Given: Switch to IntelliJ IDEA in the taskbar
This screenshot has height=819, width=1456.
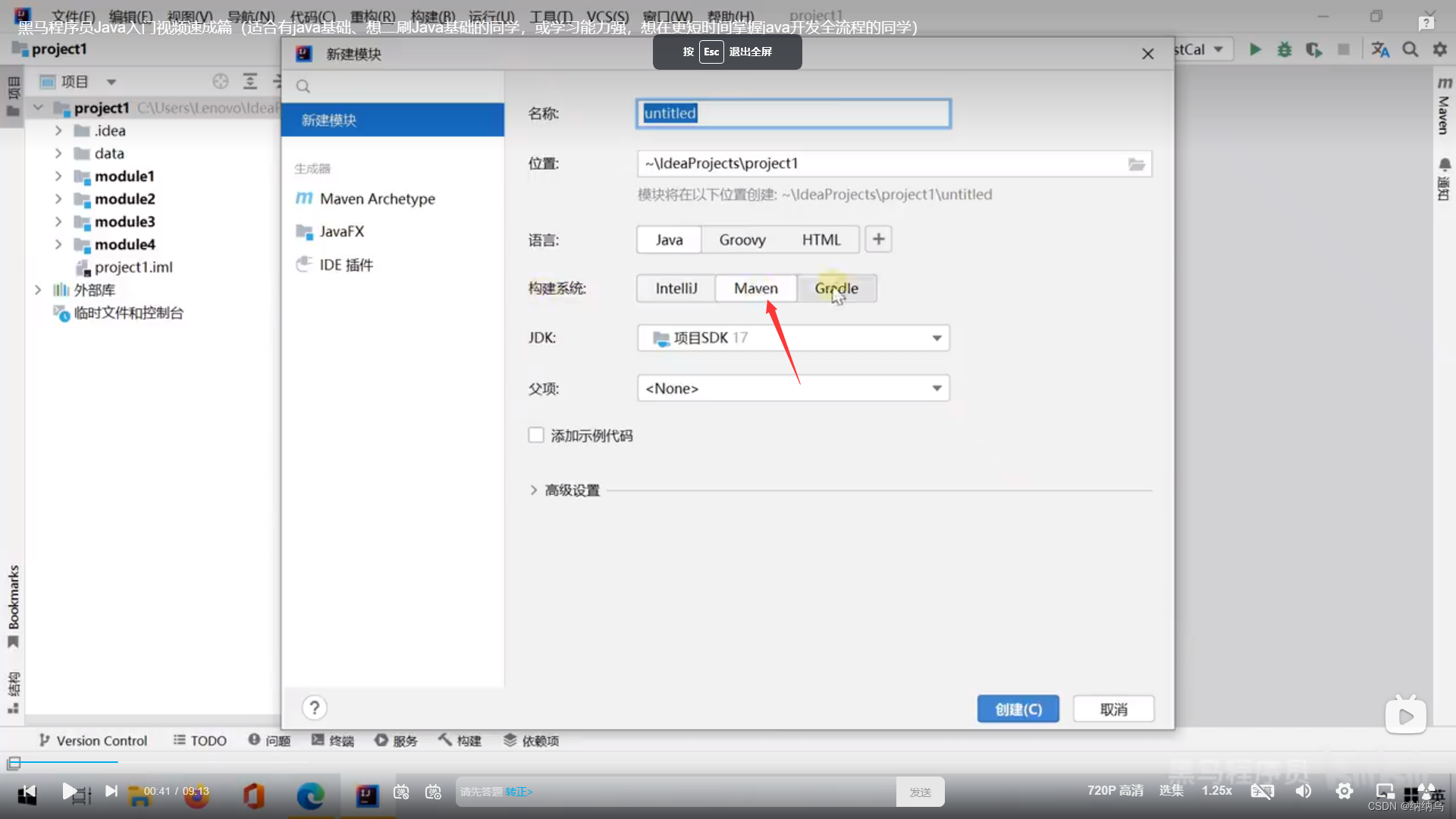Looking at the screenshot, I should point(367,795).
